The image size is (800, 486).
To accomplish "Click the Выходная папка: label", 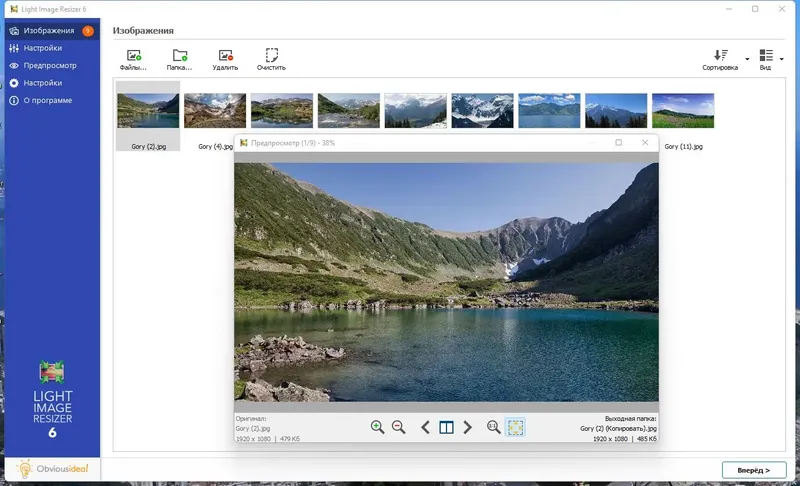I will [x=631, y=419].
